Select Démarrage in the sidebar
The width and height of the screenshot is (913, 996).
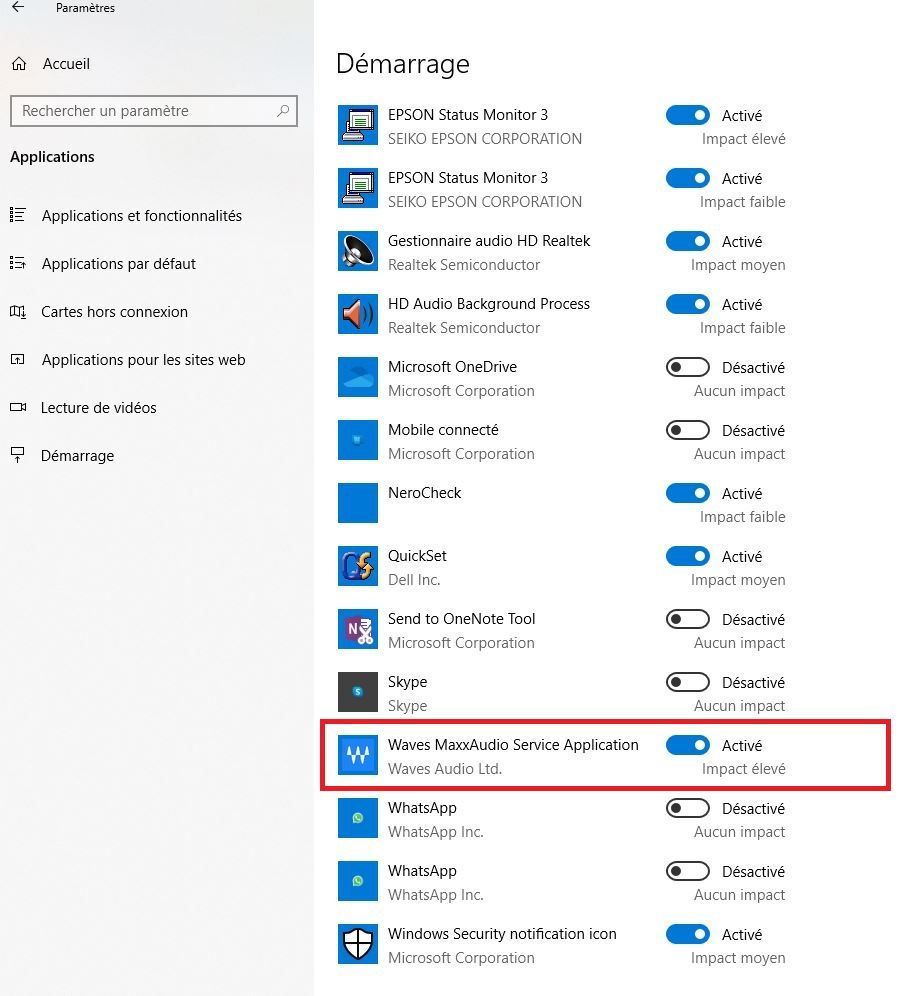point(78,455)
